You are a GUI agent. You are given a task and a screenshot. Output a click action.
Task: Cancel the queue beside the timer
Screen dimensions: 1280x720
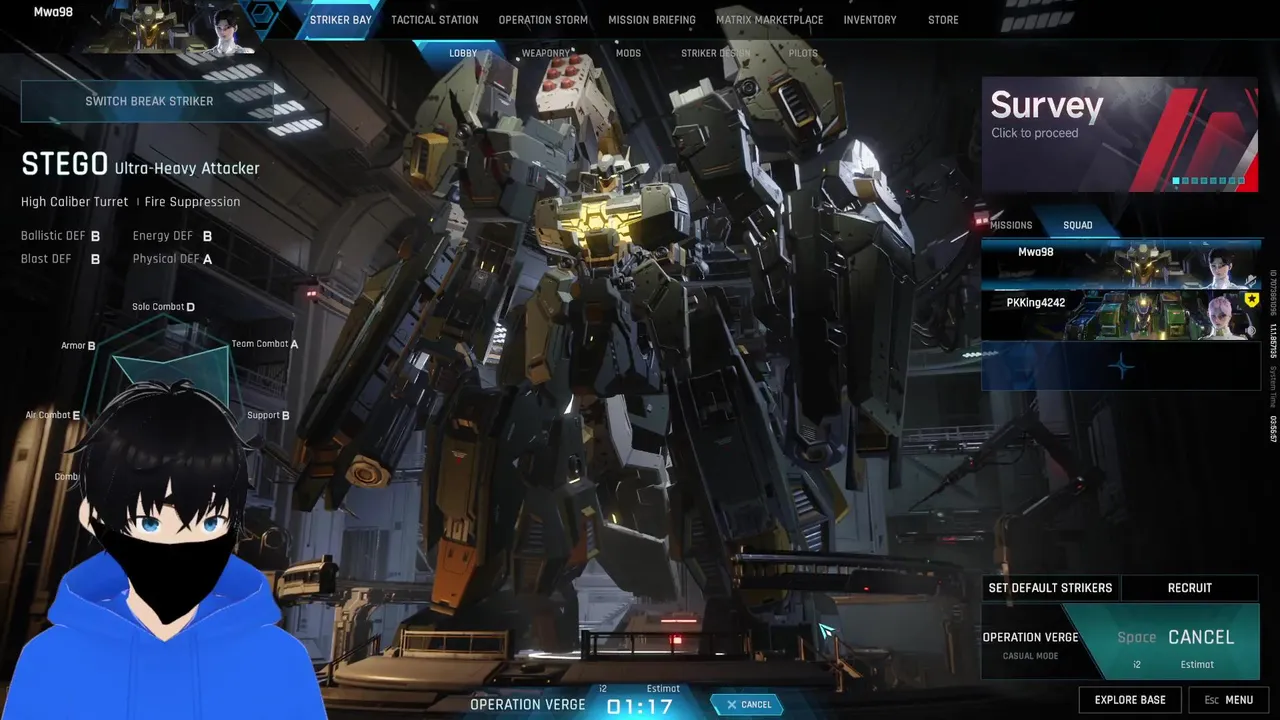[748, 705]
